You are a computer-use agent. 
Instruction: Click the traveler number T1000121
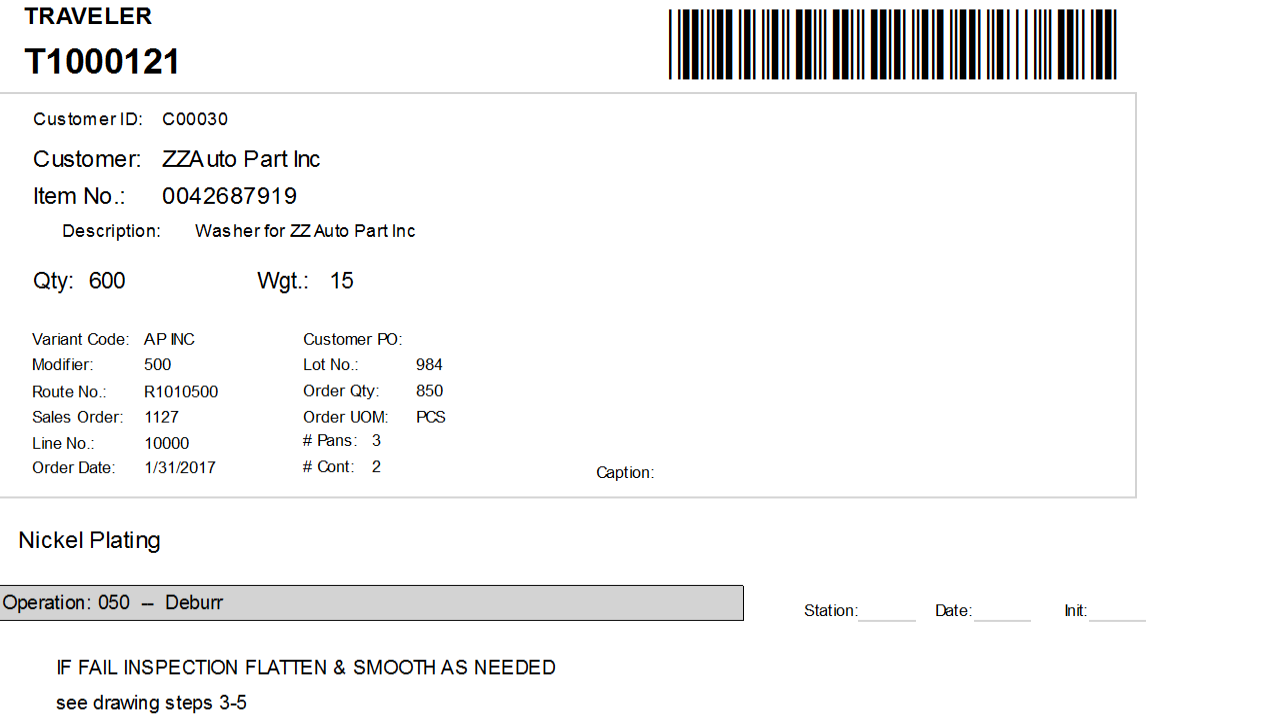(102, 62)
